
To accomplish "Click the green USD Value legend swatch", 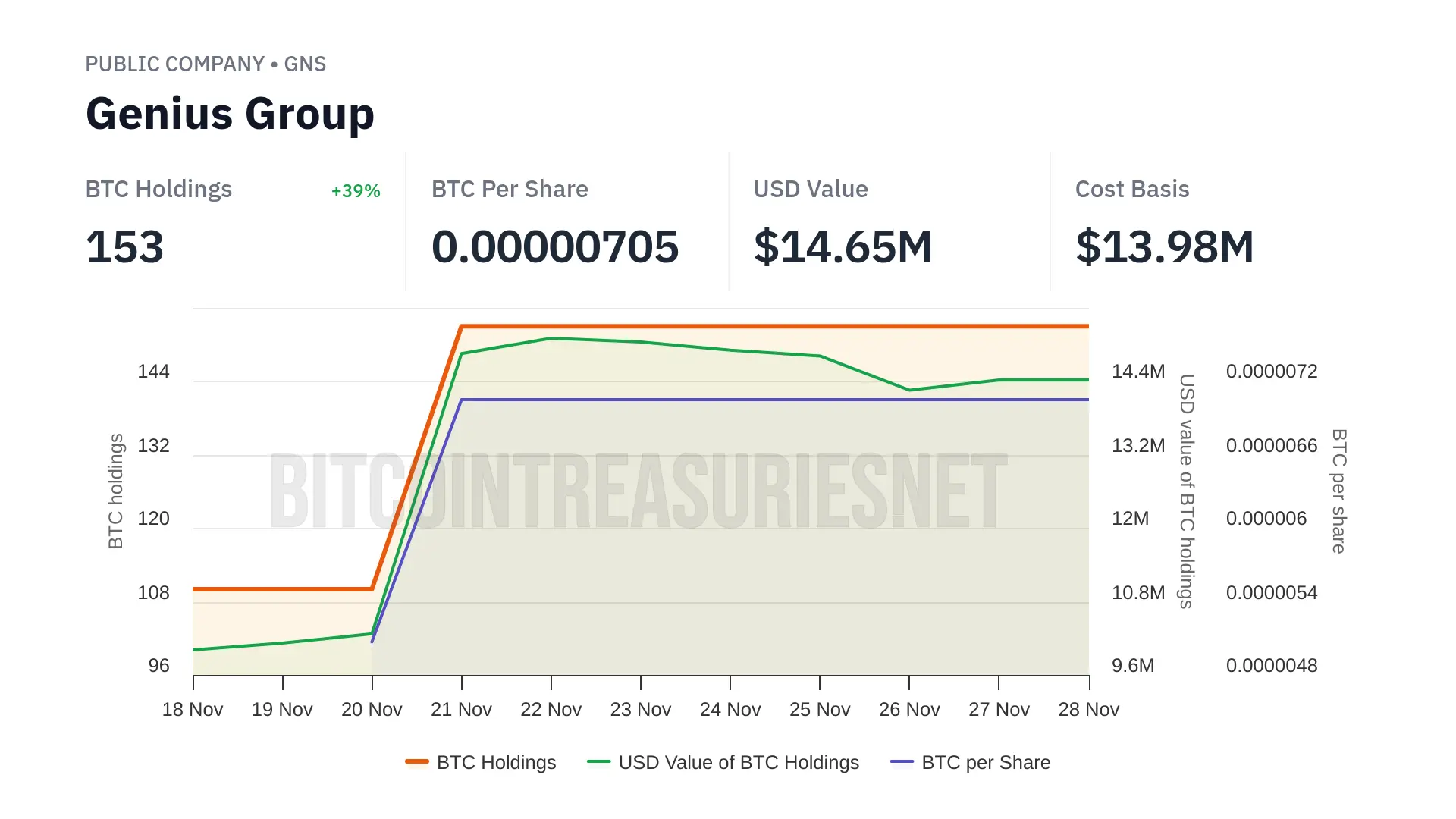I will (598, 761).
